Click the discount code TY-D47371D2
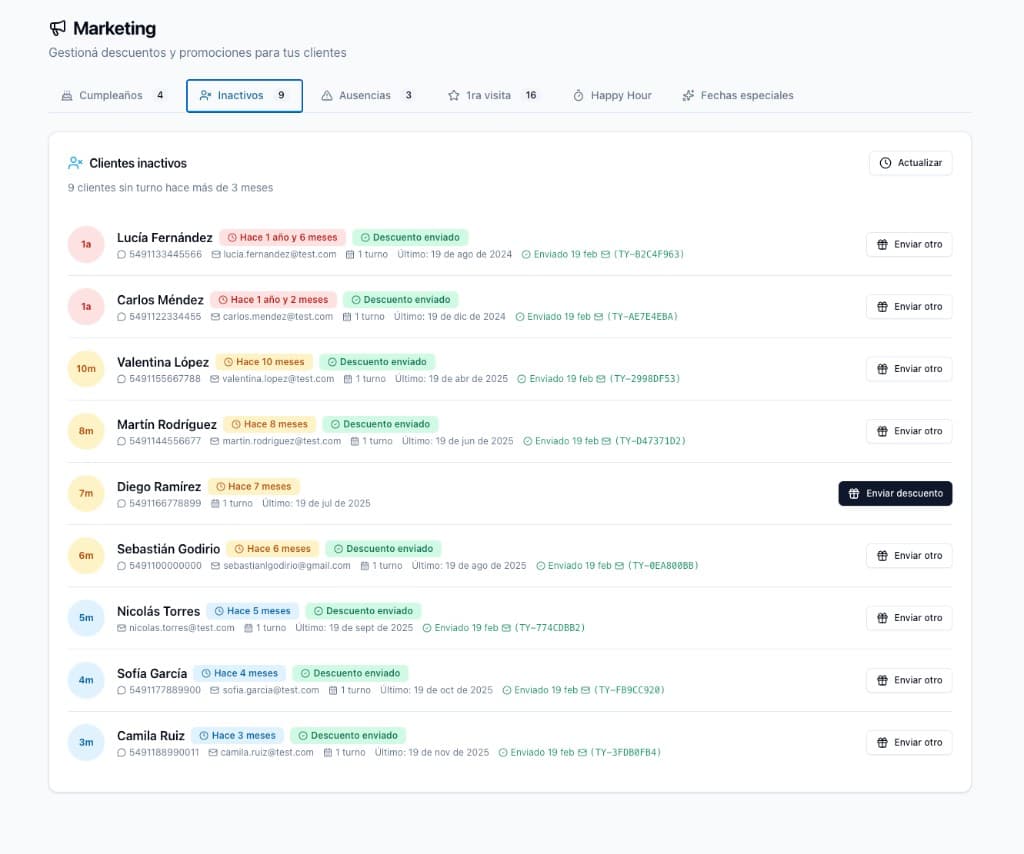The width and height of the screenshot is (1024, 854). click(x=650, y=441)
